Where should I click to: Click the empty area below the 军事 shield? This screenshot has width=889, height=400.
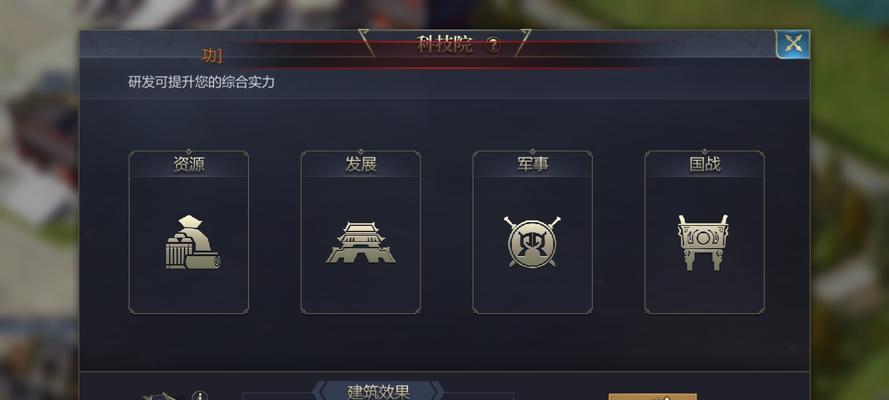pos(532,292)
